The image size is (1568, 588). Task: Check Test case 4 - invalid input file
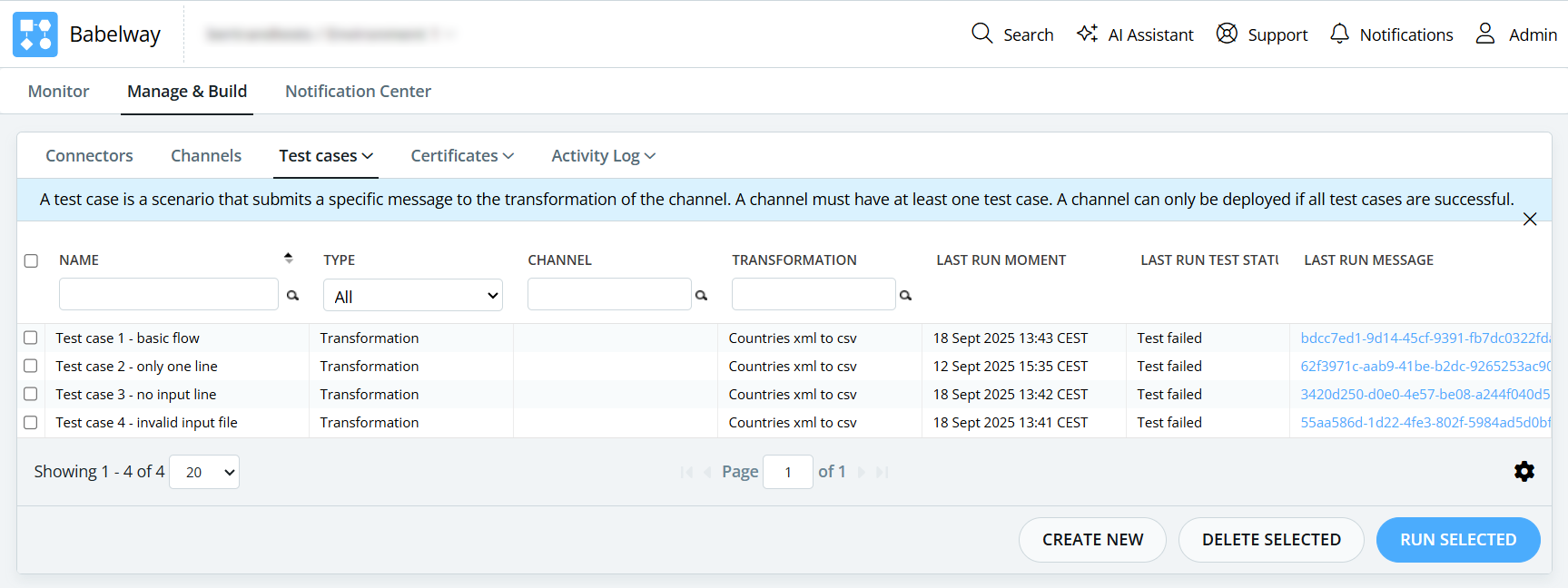coord(31,422)
